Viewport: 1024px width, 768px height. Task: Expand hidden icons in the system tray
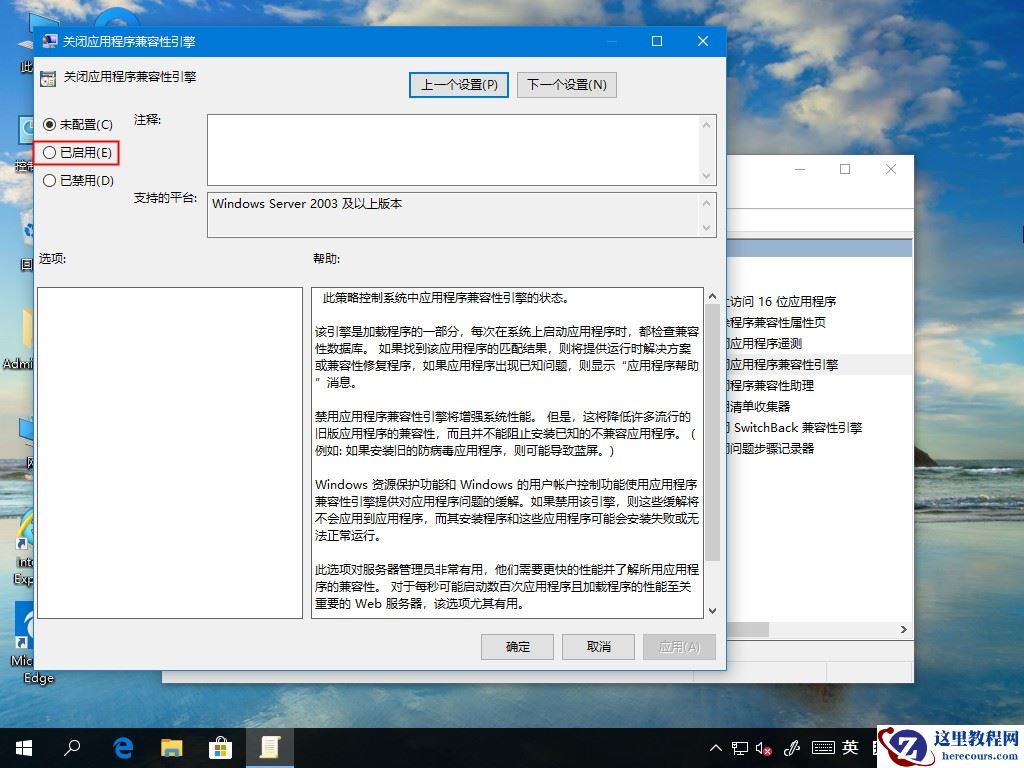pos(716,747)
